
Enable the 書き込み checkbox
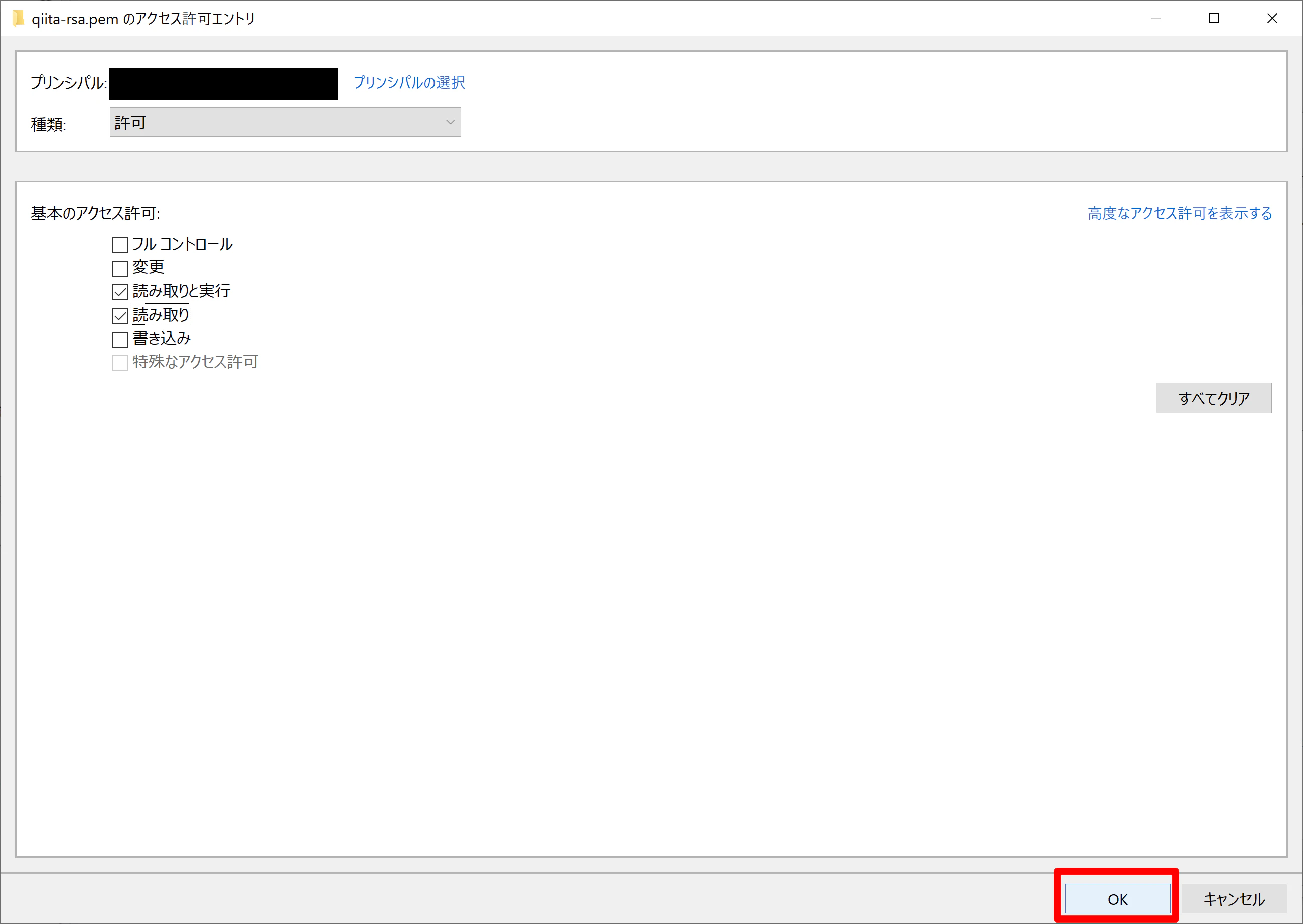pyautogui.click(x=120, y=340)
